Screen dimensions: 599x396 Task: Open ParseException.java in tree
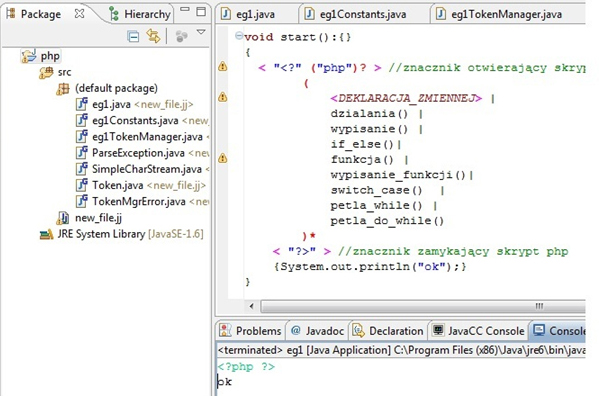pyautogui.click(x=150, y=153)
